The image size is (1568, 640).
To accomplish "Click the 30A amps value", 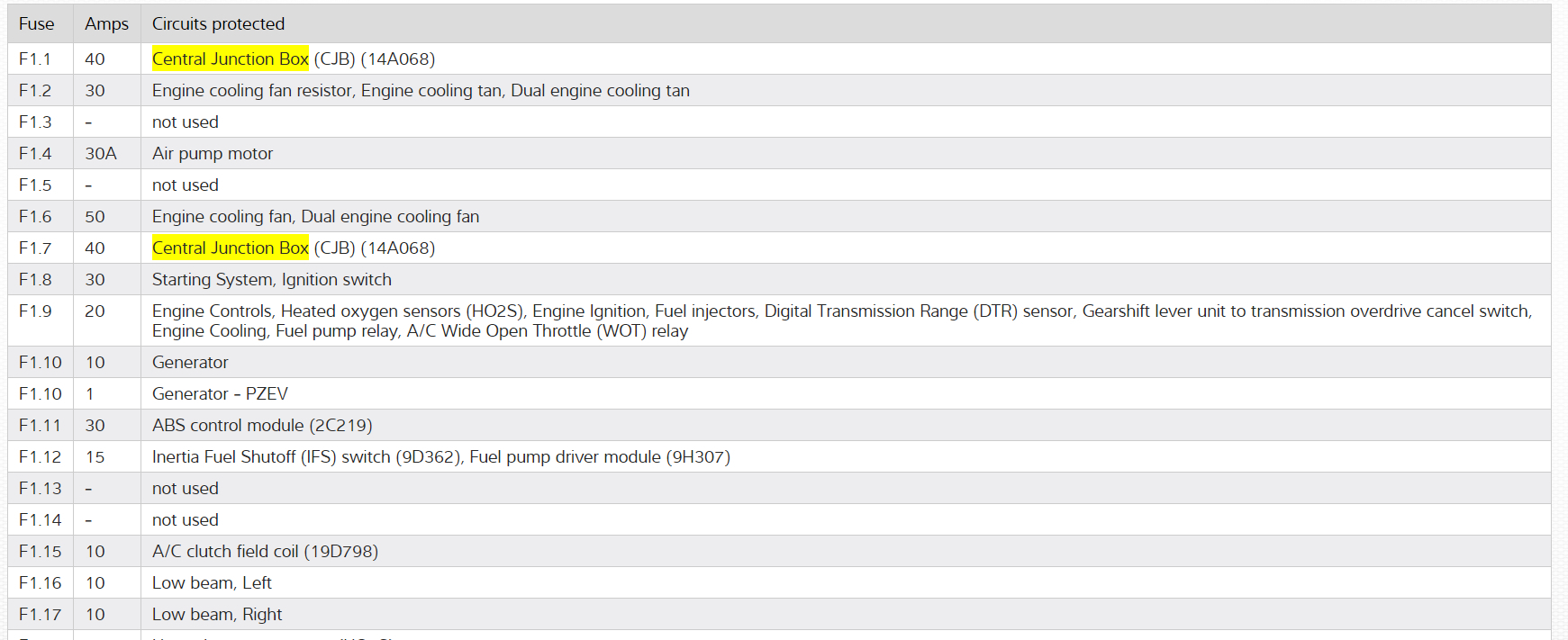I will (x=101, y=154).
